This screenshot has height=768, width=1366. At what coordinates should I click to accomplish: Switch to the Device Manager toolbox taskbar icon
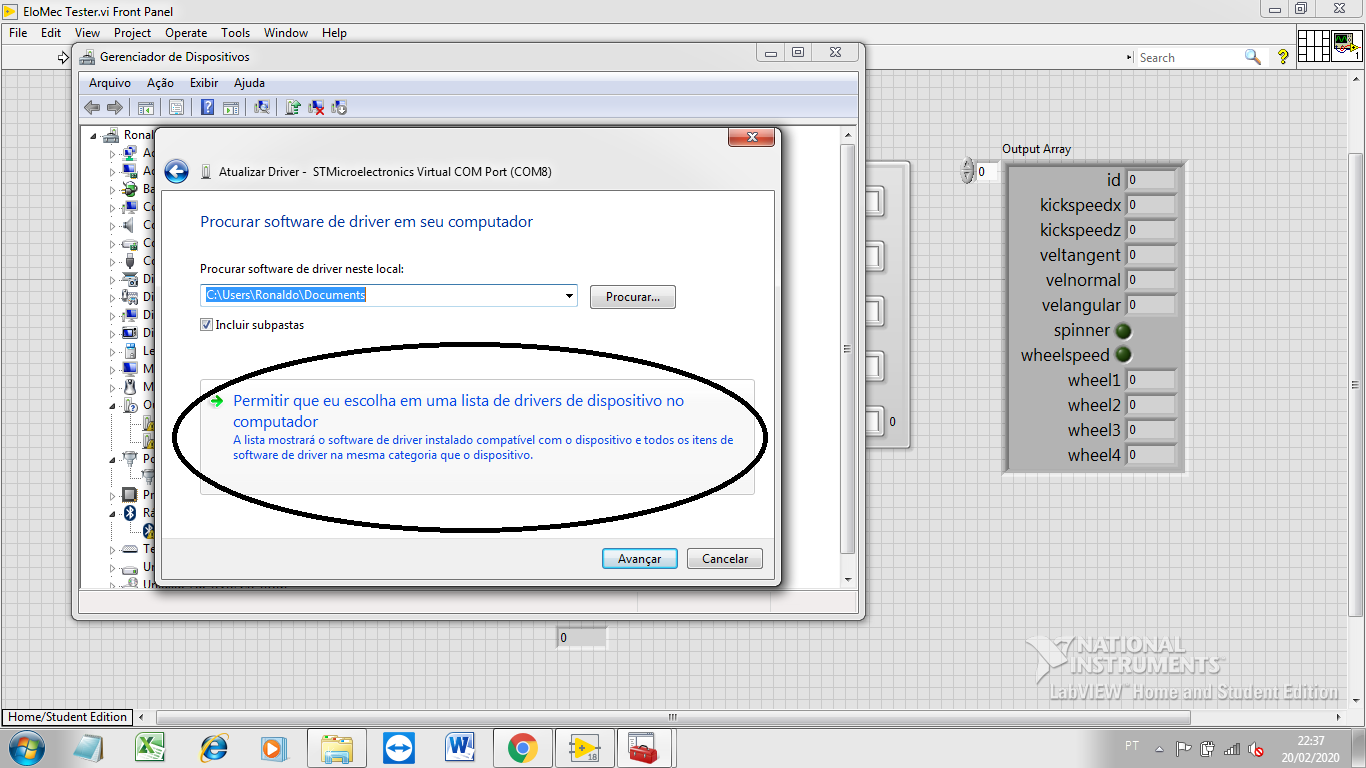point(641,747)
